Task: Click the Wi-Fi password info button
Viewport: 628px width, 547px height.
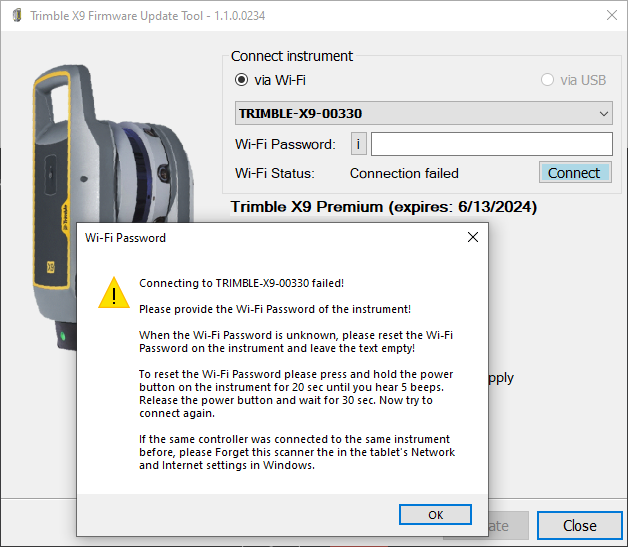Action: (x=358, y=144)
